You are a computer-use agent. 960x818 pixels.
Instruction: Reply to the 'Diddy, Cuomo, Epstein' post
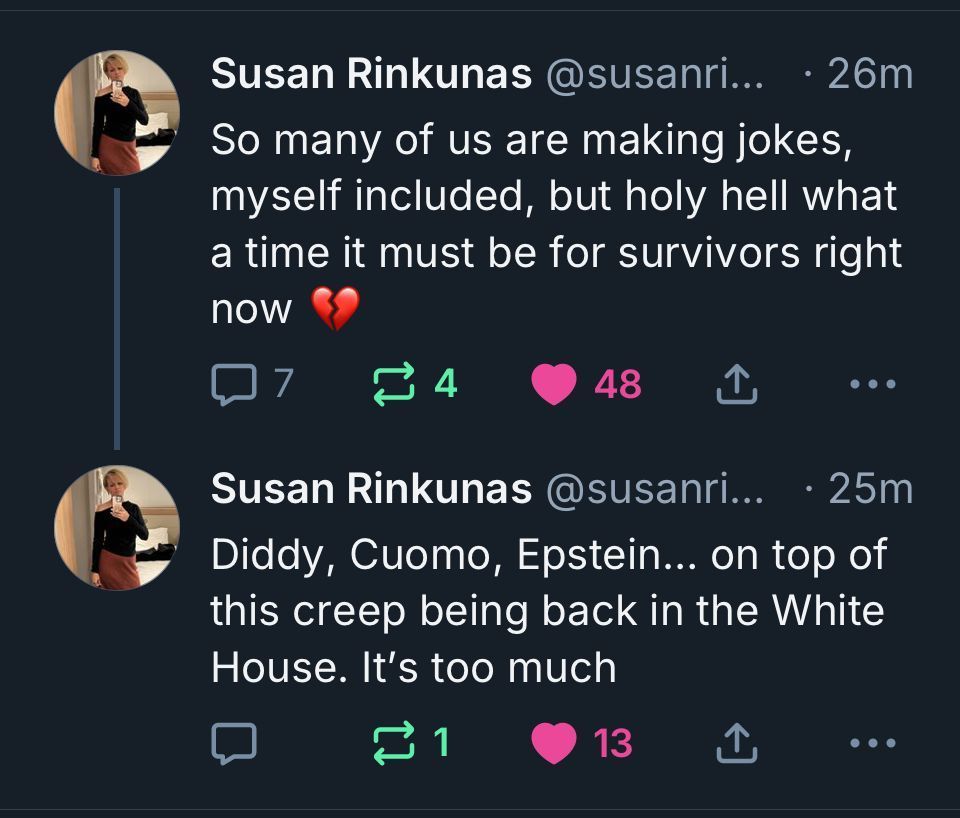pyautogui.click(x=234, y=743)
